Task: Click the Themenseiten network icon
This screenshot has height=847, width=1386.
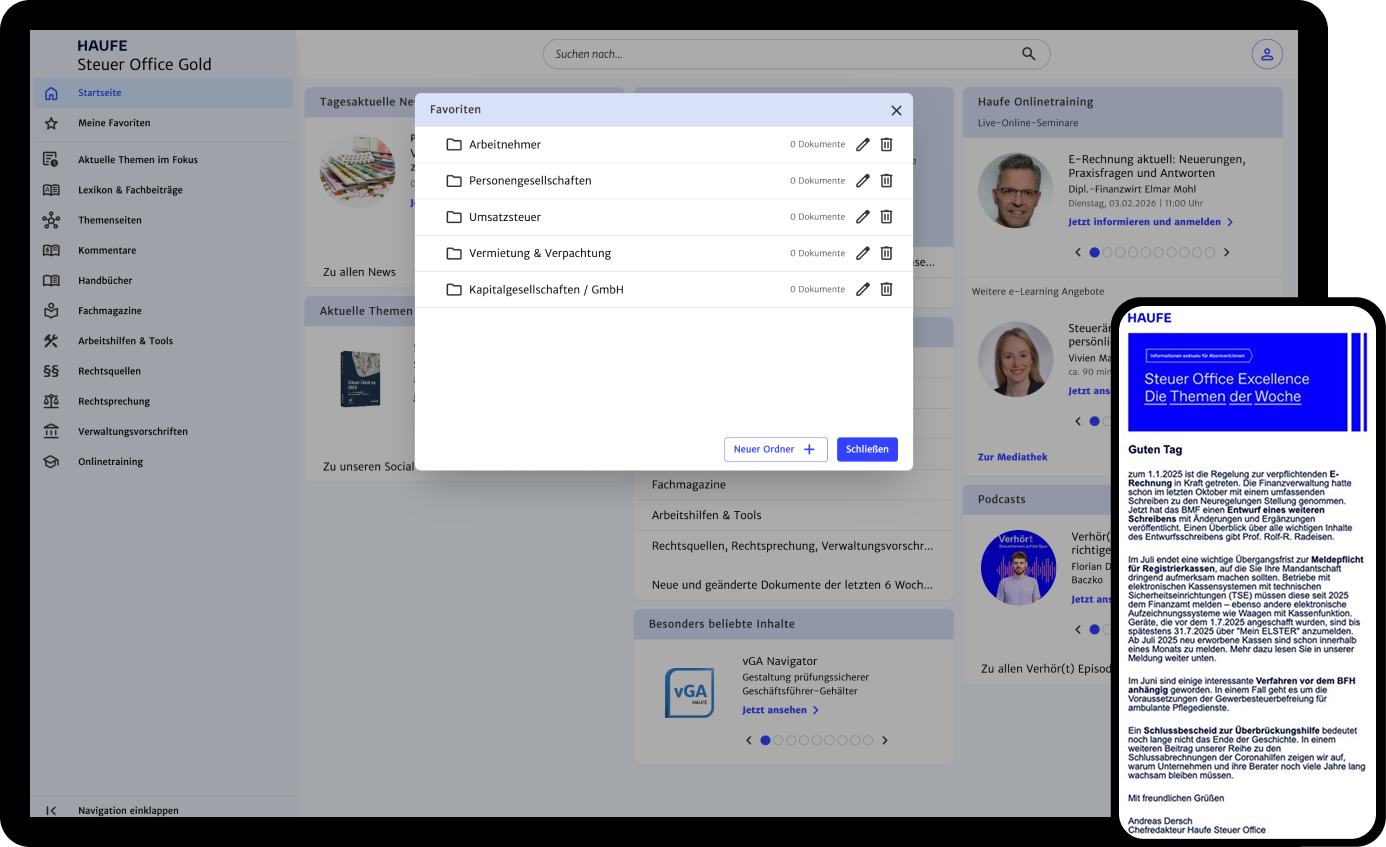Action: pos(51,220)
